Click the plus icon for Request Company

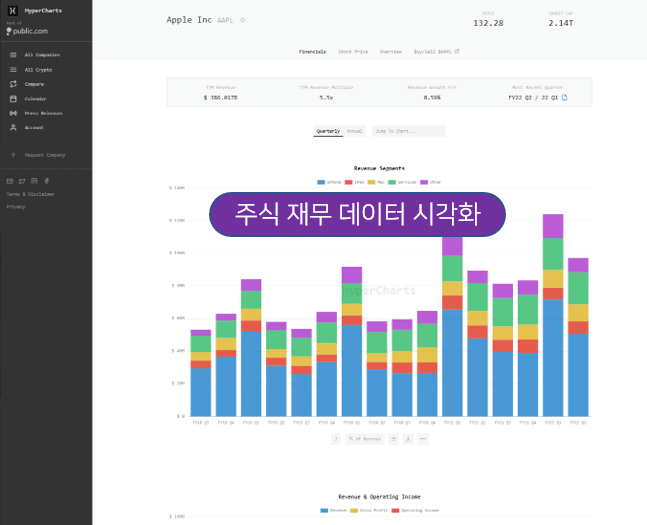13,155
